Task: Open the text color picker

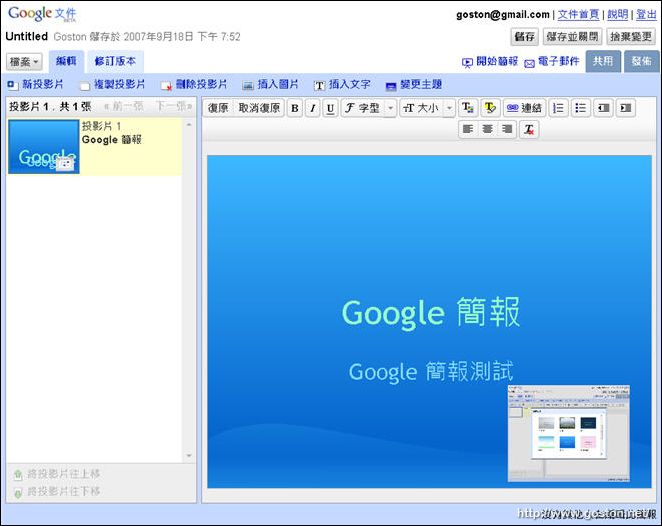Action: [x=468, y=108]
